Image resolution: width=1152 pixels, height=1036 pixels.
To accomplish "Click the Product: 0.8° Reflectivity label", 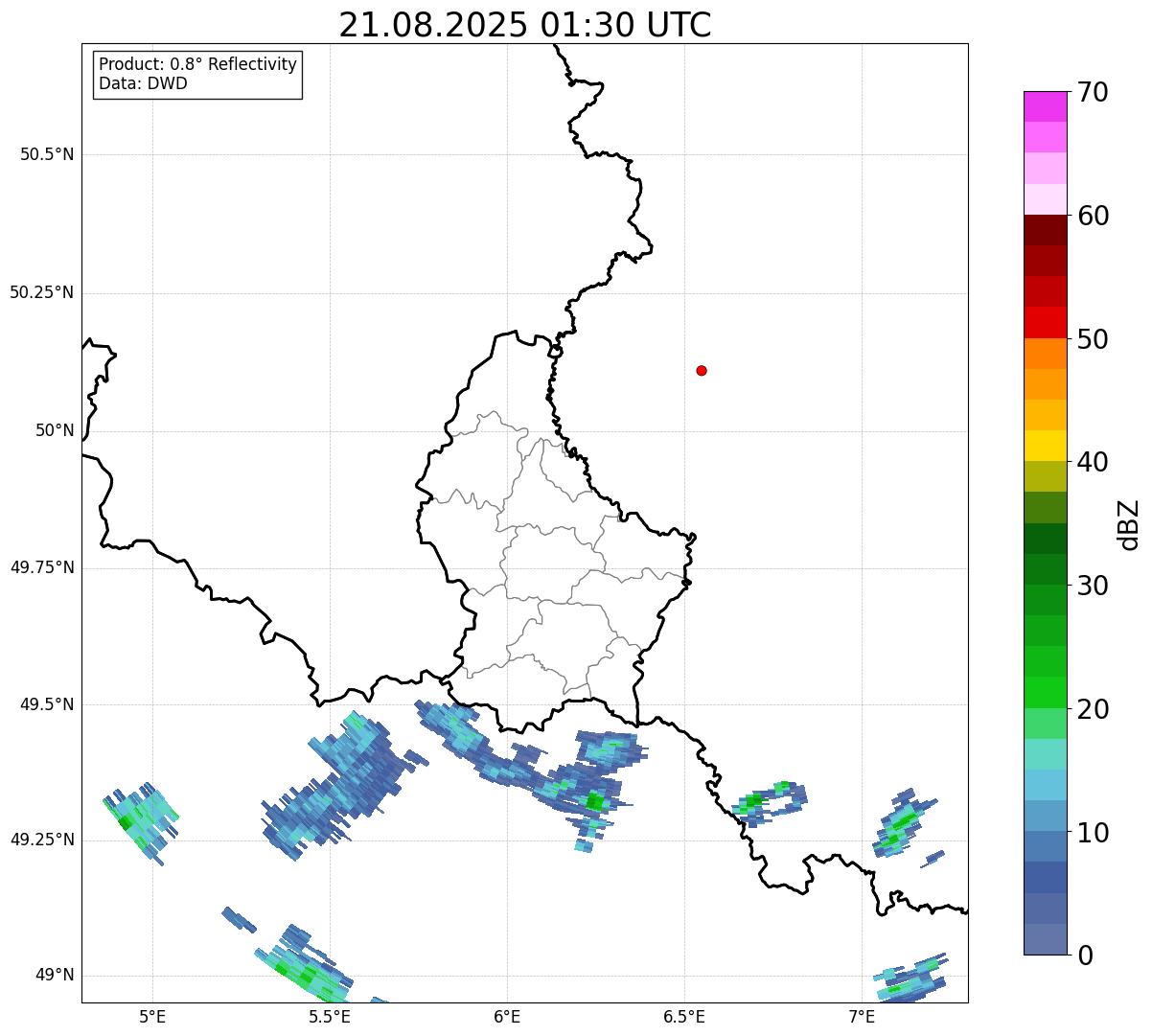I will click(x=198, y=64).
